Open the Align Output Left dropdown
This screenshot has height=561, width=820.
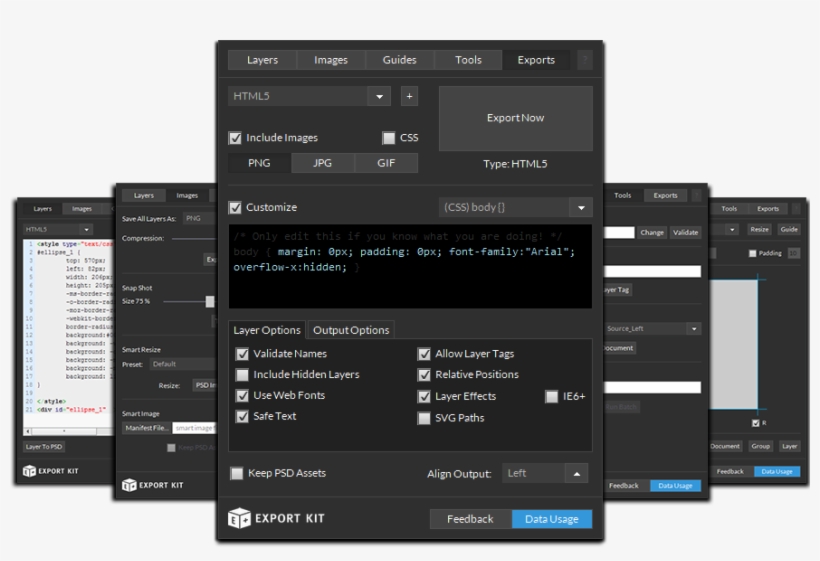[x=545, y=473]
